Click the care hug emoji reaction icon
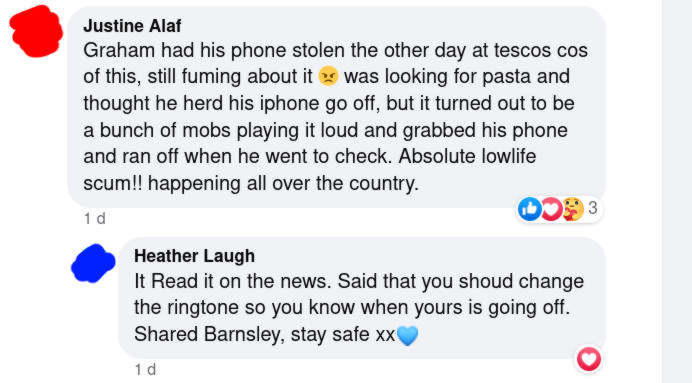 tap(573, 209)
